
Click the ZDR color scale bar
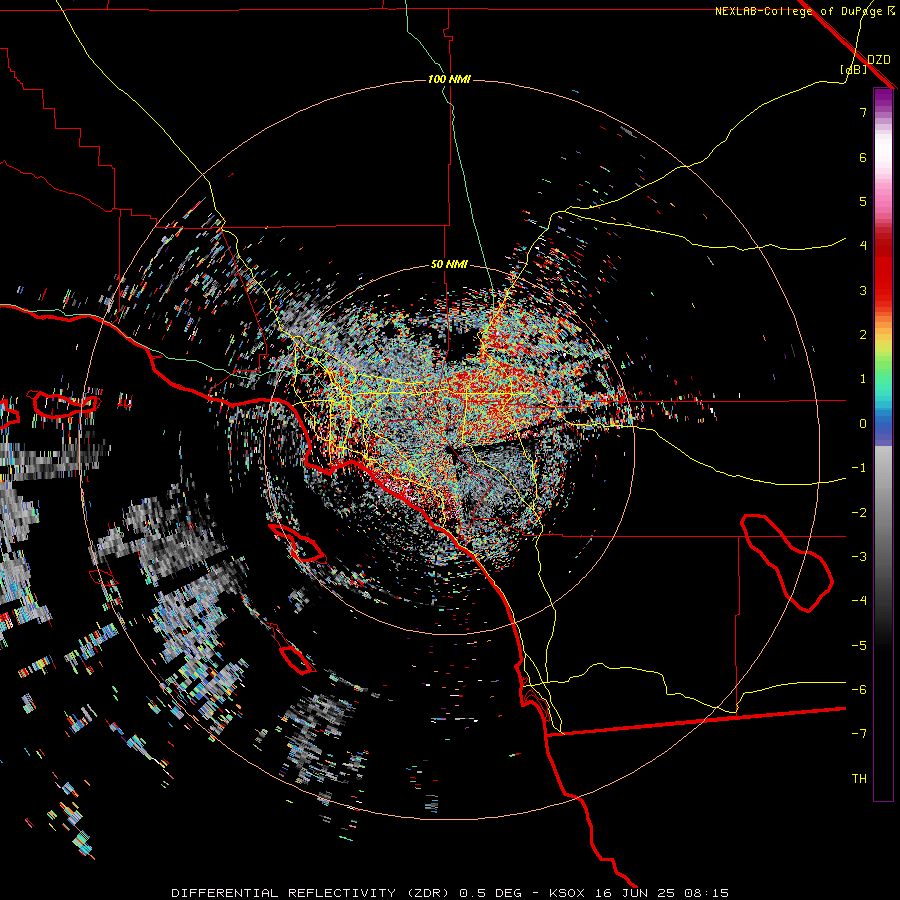point(883,444)
